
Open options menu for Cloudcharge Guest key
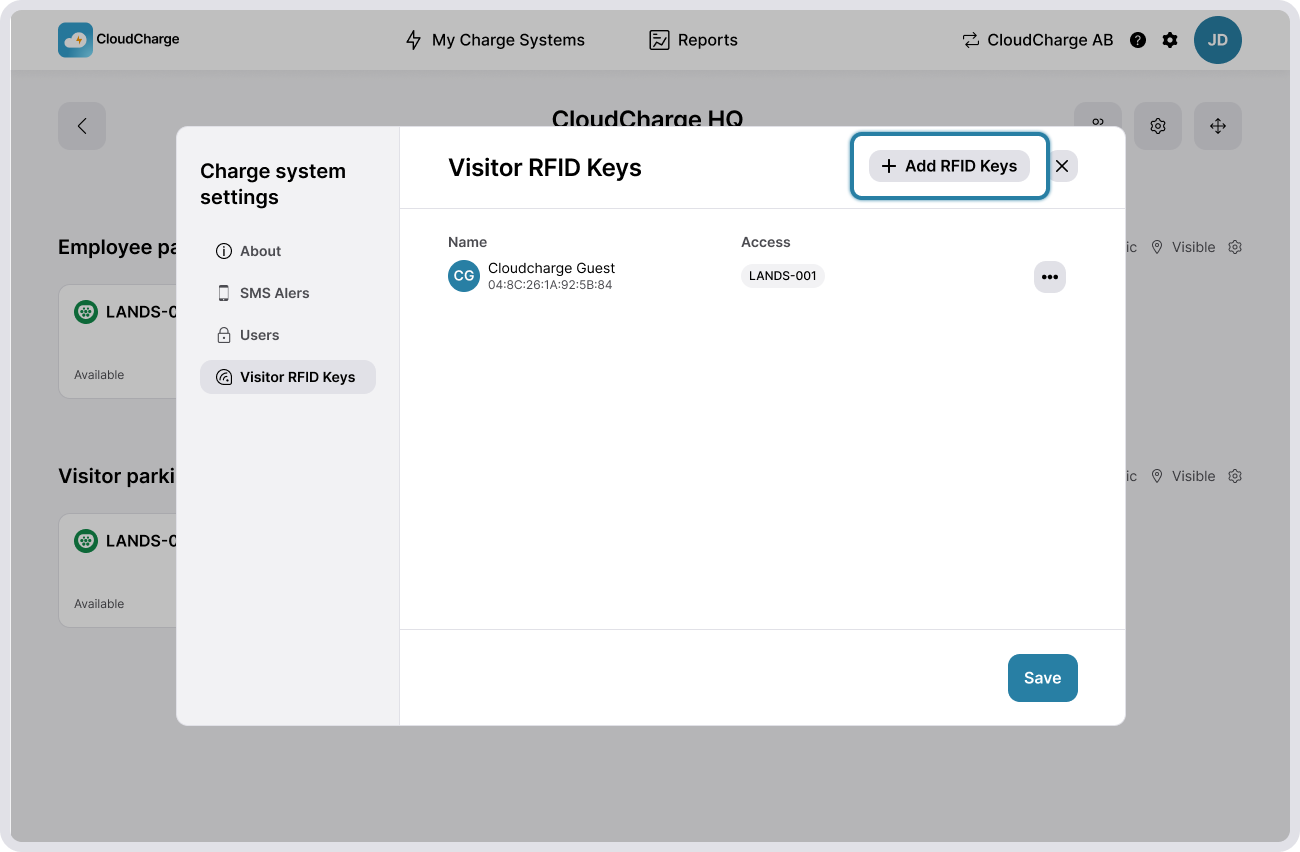pos(1049,277)
